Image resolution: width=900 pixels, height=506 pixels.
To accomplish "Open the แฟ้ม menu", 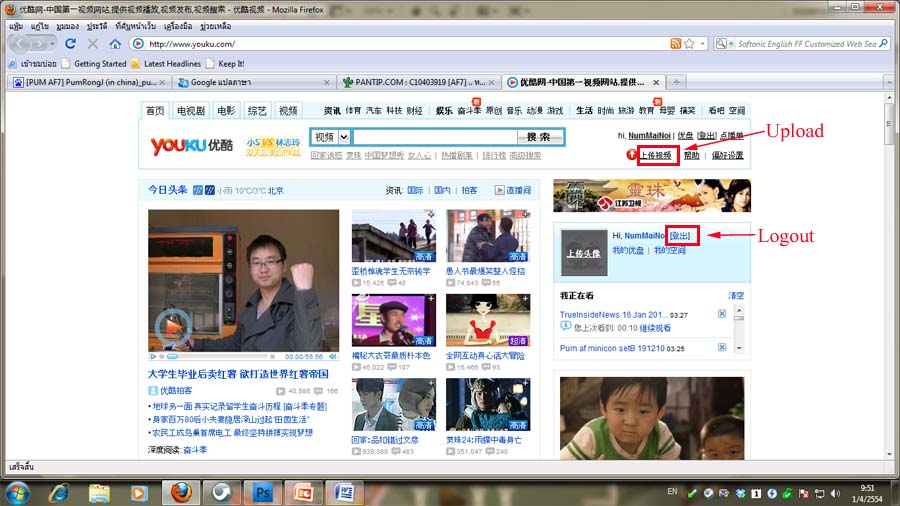I will (16, 26).
